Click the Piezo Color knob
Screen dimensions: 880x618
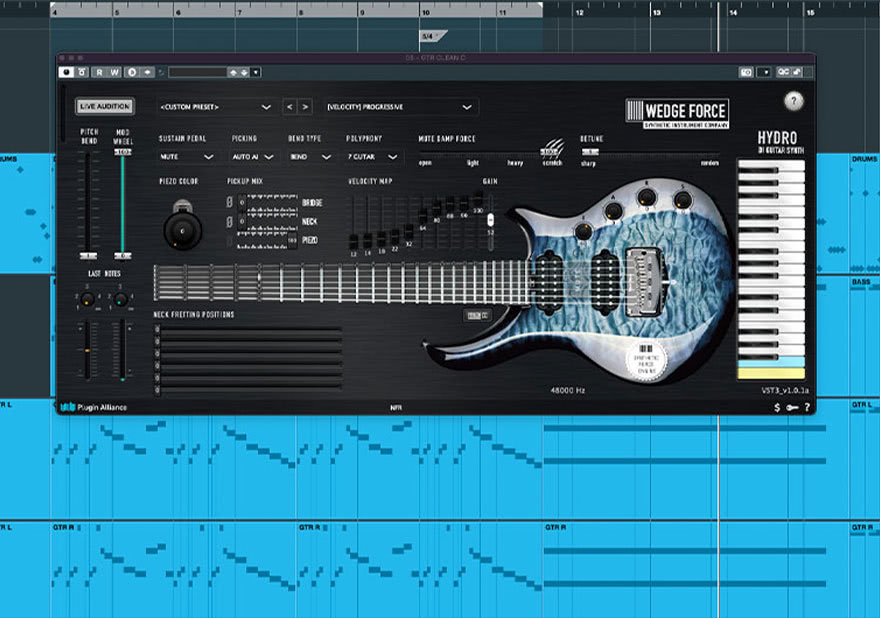point(182,230)
